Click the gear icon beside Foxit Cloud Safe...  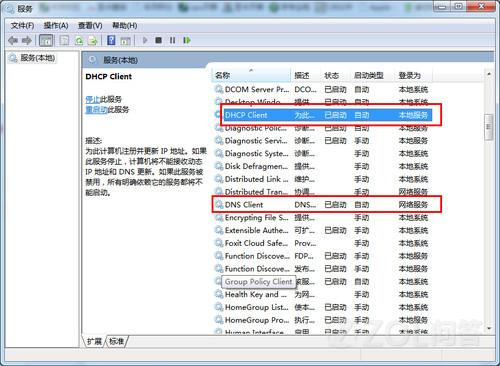pyautogui.click(x=219, y=243)
